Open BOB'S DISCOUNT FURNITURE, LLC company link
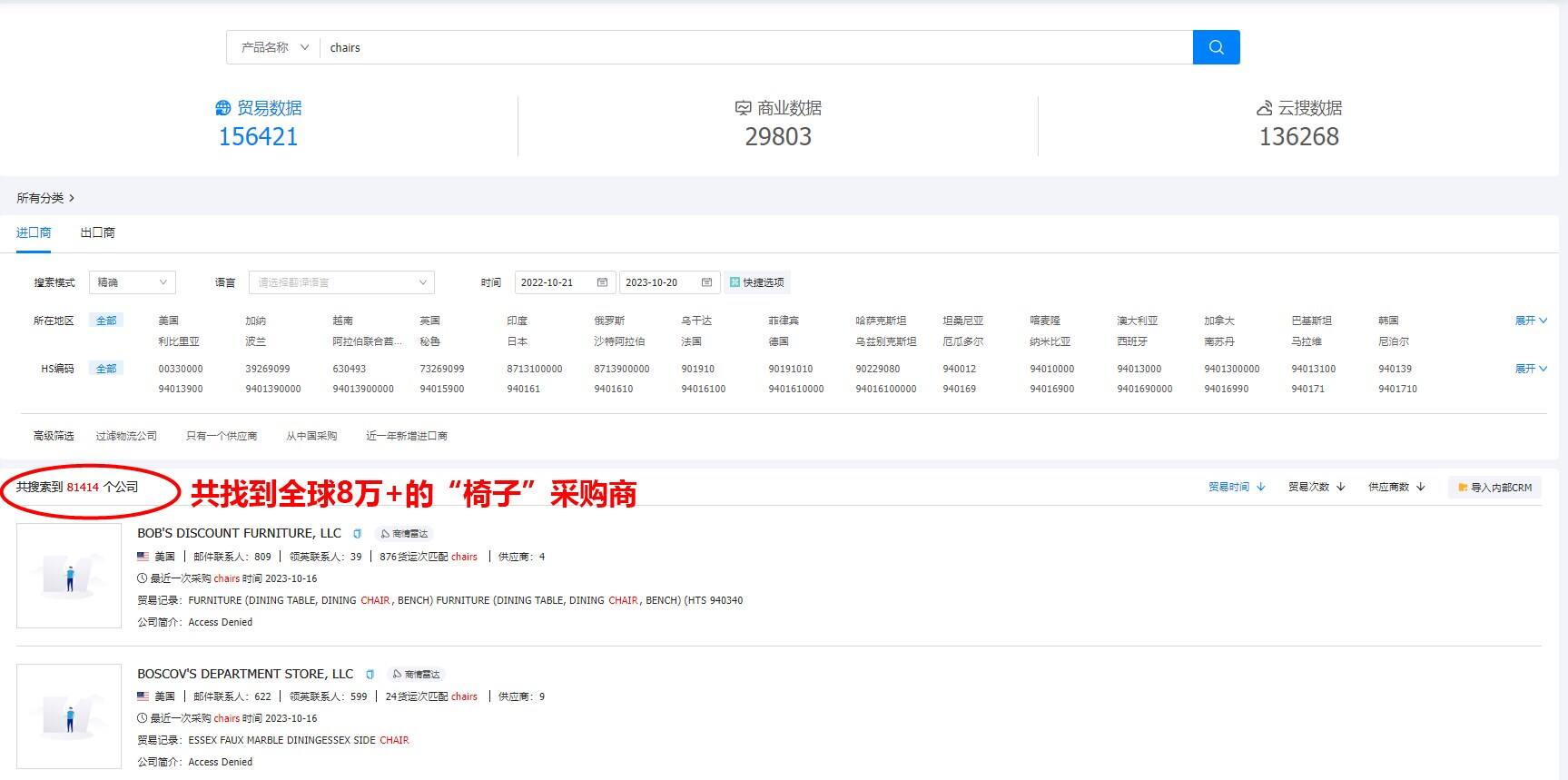1568x780 pixels. 240,533
